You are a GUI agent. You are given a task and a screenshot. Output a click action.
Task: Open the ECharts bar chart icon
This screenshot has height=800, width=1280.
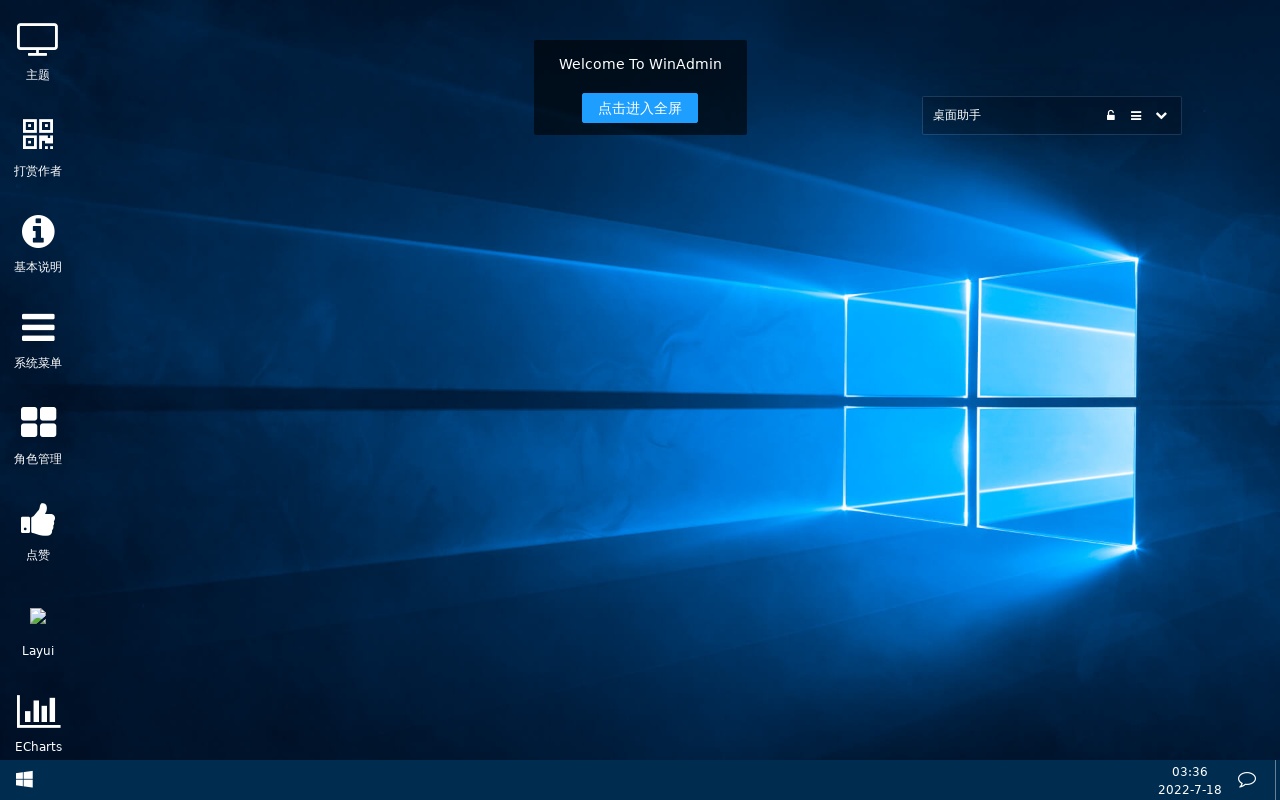pos(38,711)
